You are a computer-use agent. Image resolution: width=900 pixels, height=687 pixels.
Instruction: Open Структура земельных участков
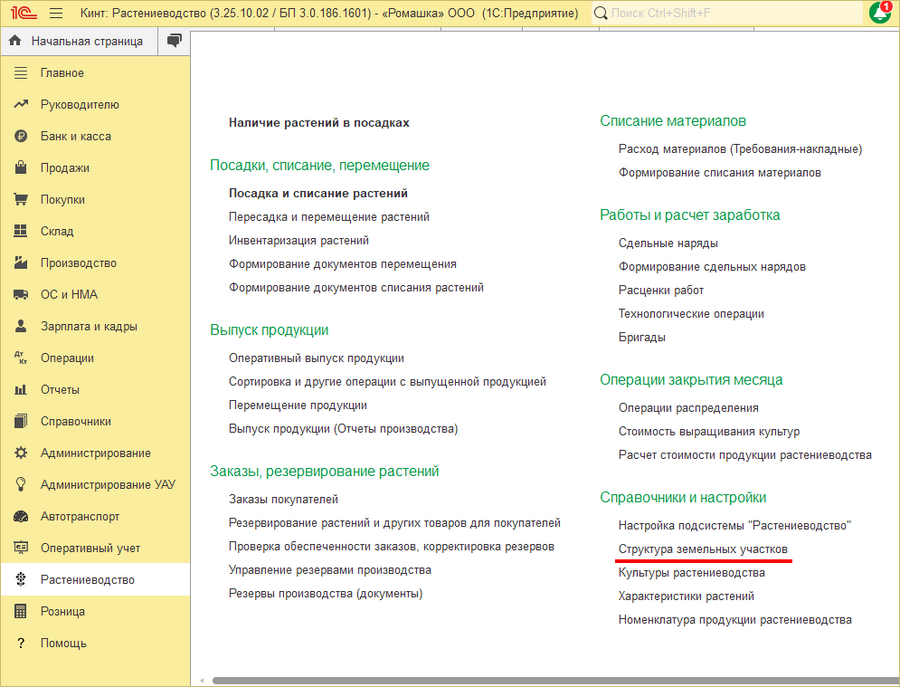(x=704, y=549)
